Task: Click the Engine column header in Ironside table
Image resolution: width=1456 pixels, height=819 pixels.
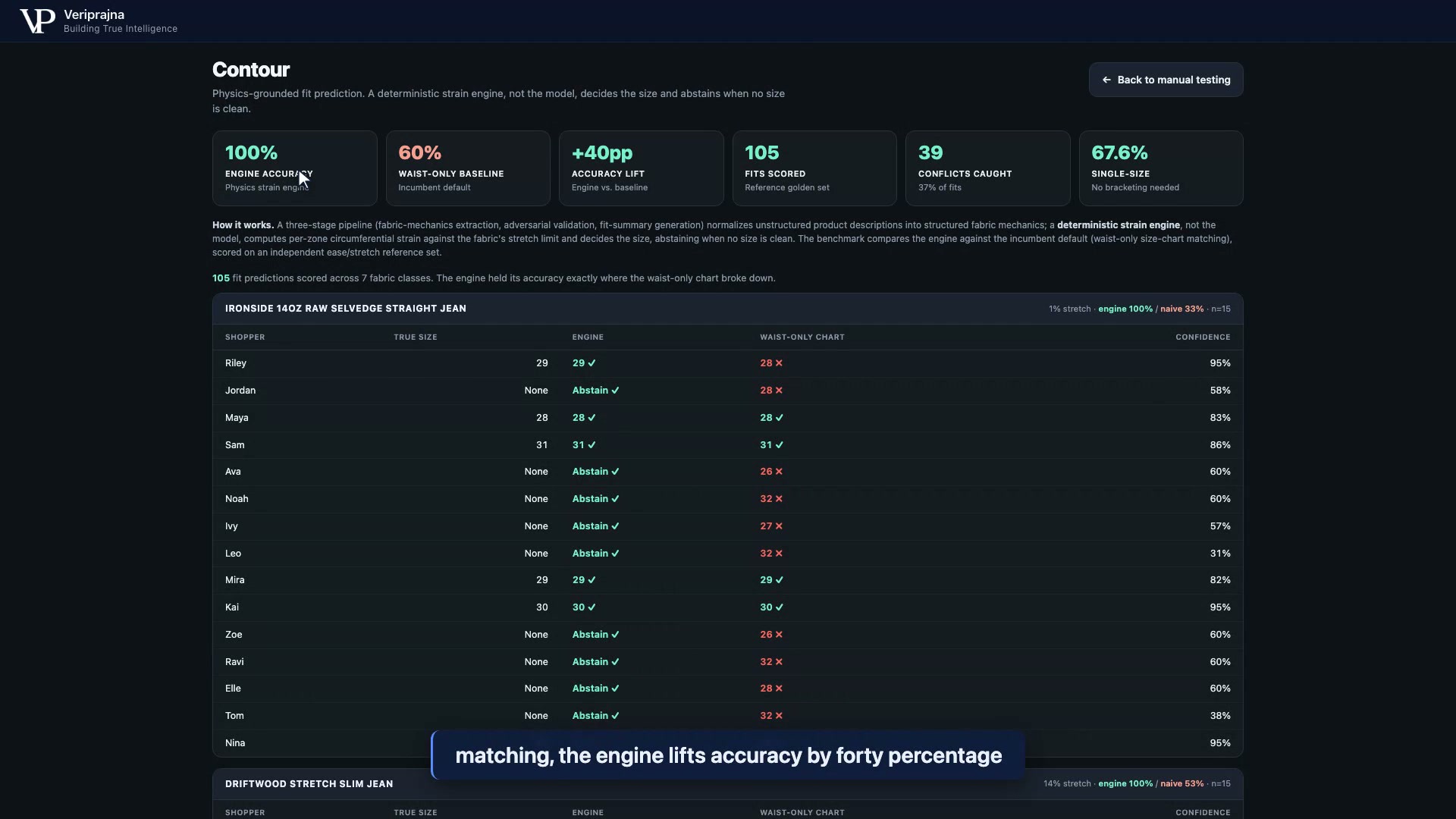Action: pyautogui.click(x=588, y=337)
